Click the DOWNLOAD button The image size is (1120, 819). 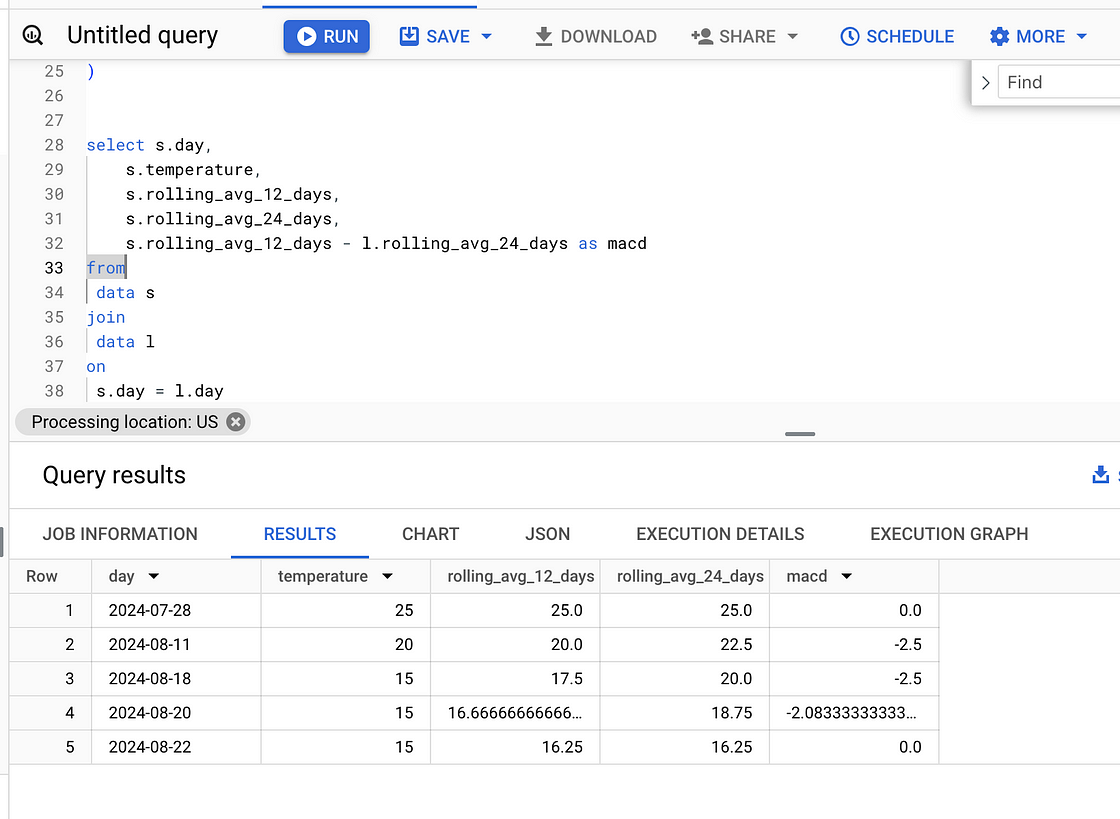[x=595, y=36]
